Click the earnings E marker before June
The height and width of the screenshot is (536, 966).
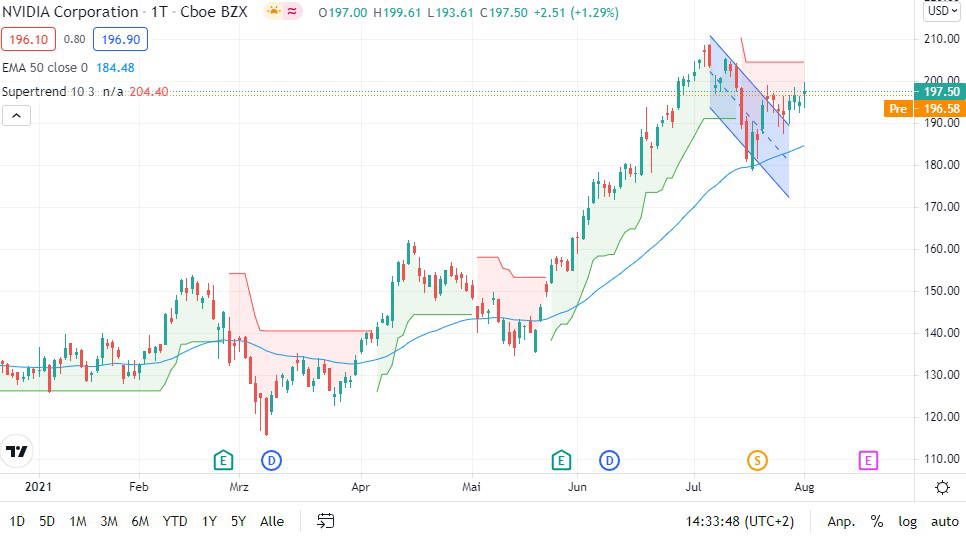561,460
